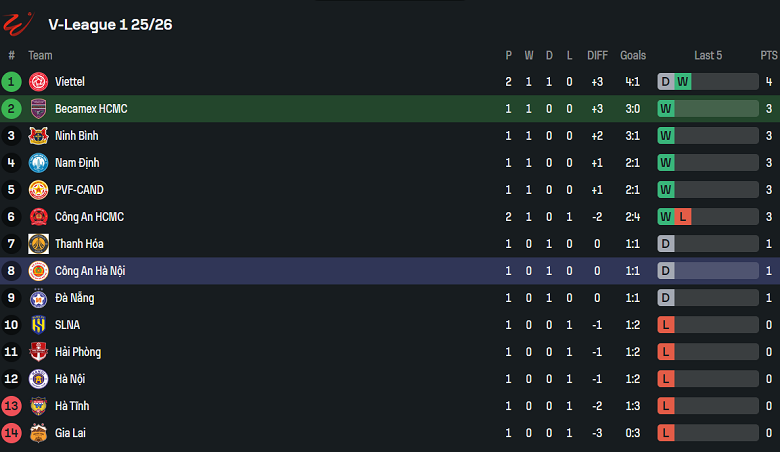Click the Ninh Bình team logo

coord(39,136)
